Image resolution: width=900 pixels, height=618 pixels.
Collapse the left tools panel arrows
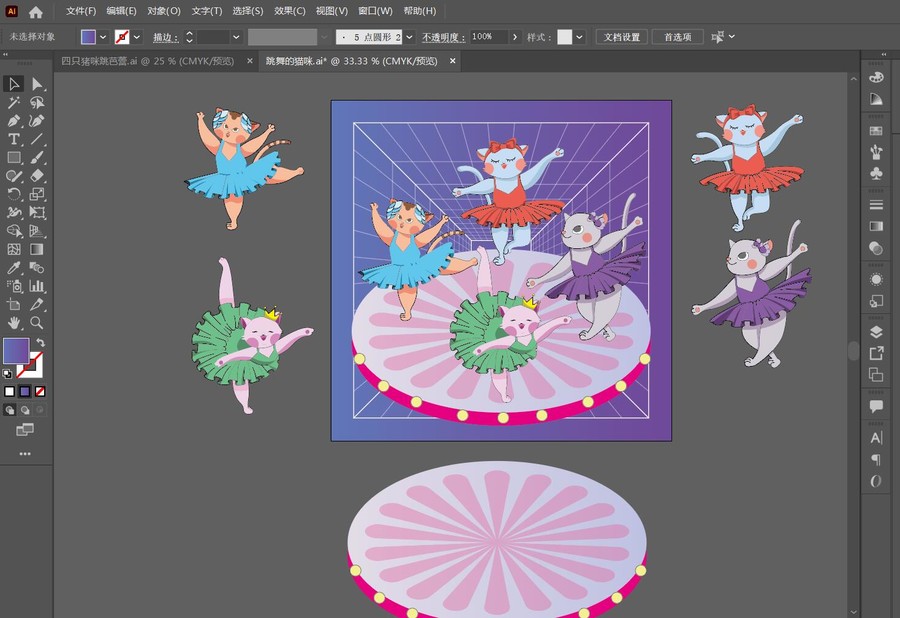(x=5, y=55)
